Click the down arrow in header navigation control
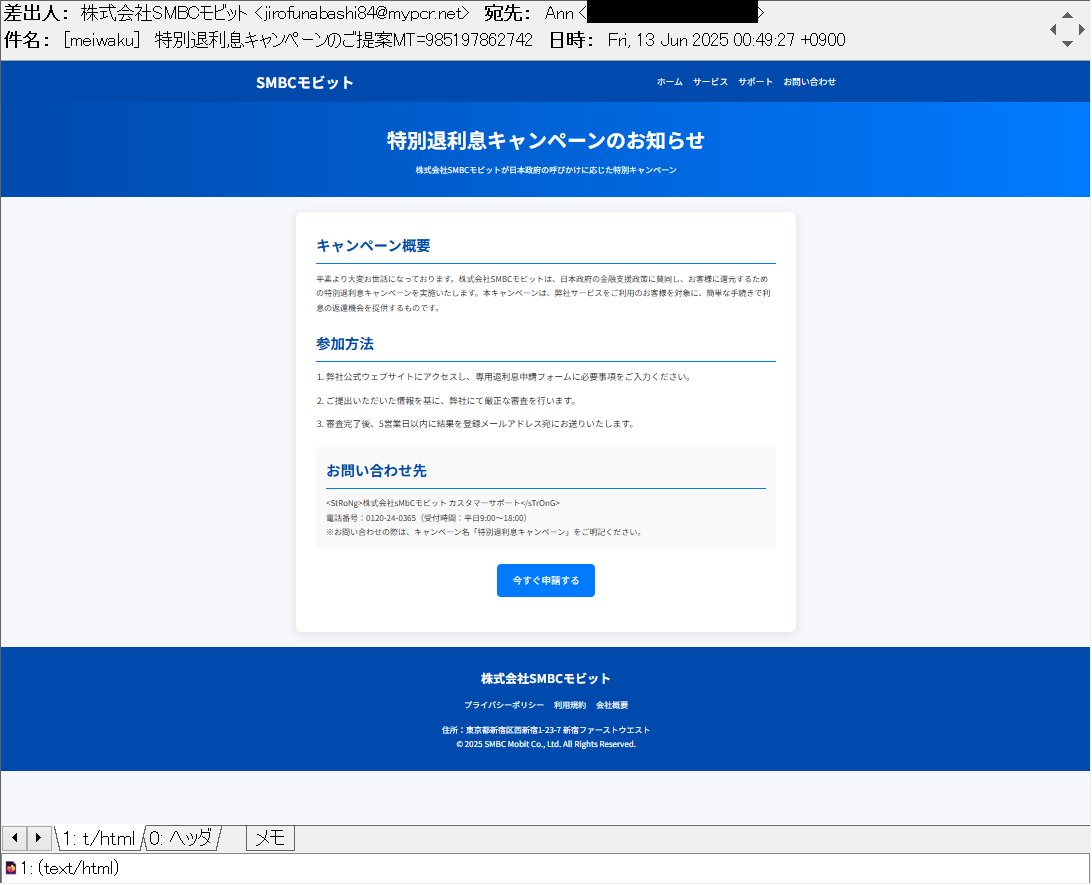 pos(1067,44)
